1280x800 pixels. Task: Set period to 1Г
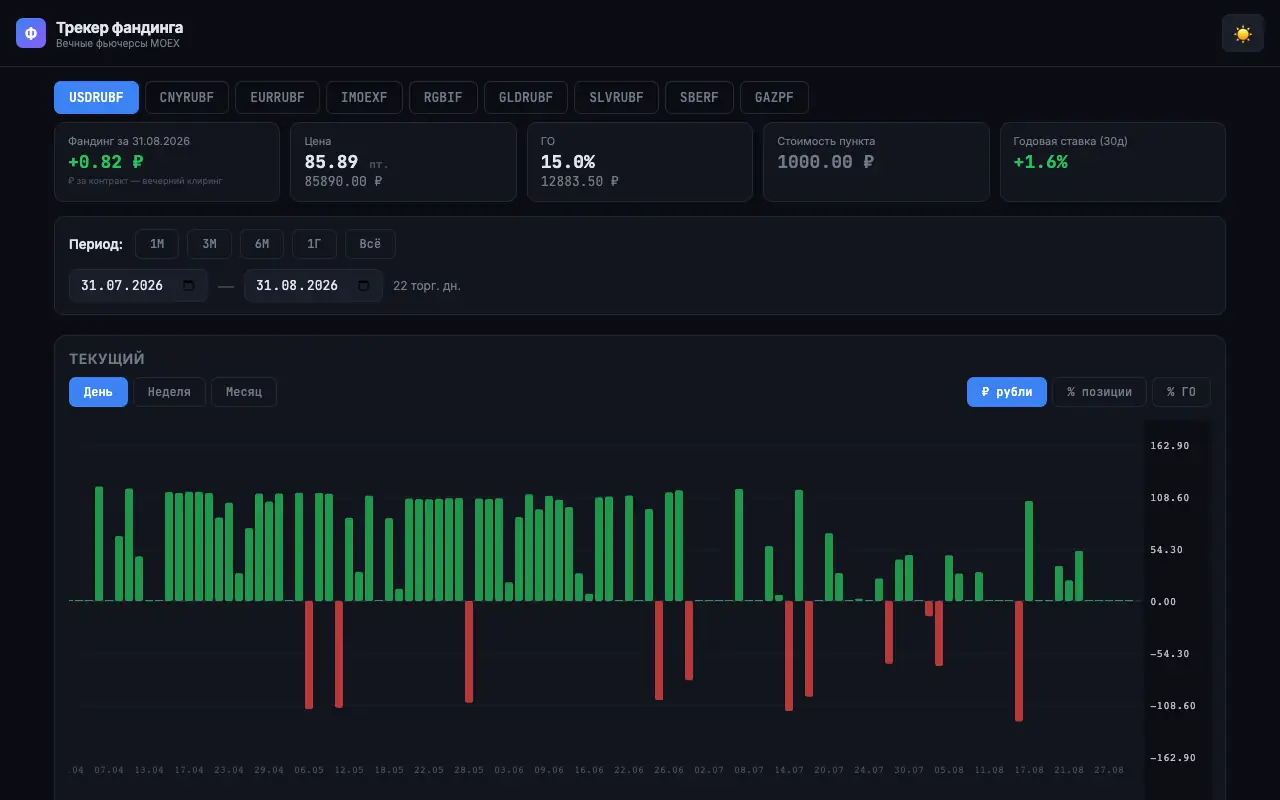click(x=314, y=244)
